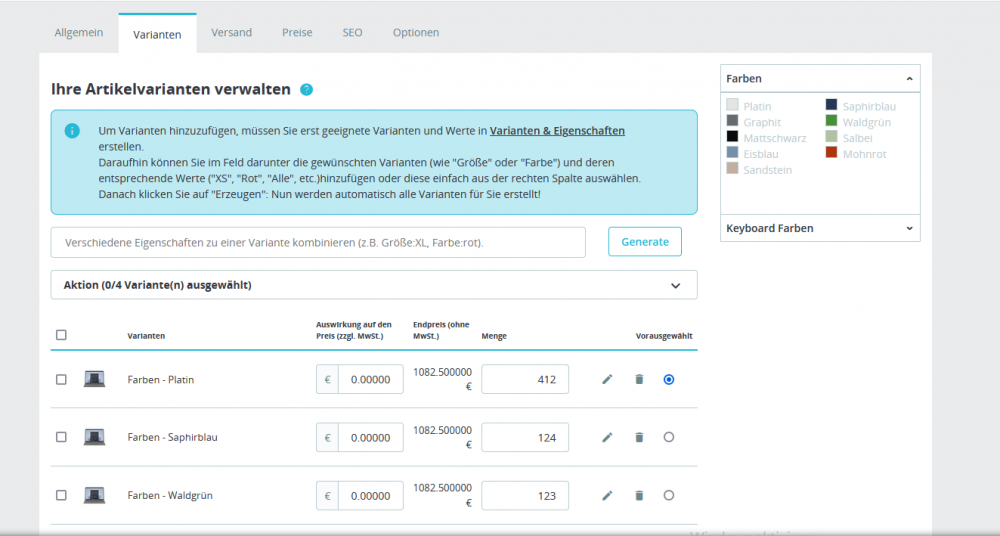Open laptop thumbnail of Saphirblau variant
Screen dimensions: 1000x536
coord(94,437)
